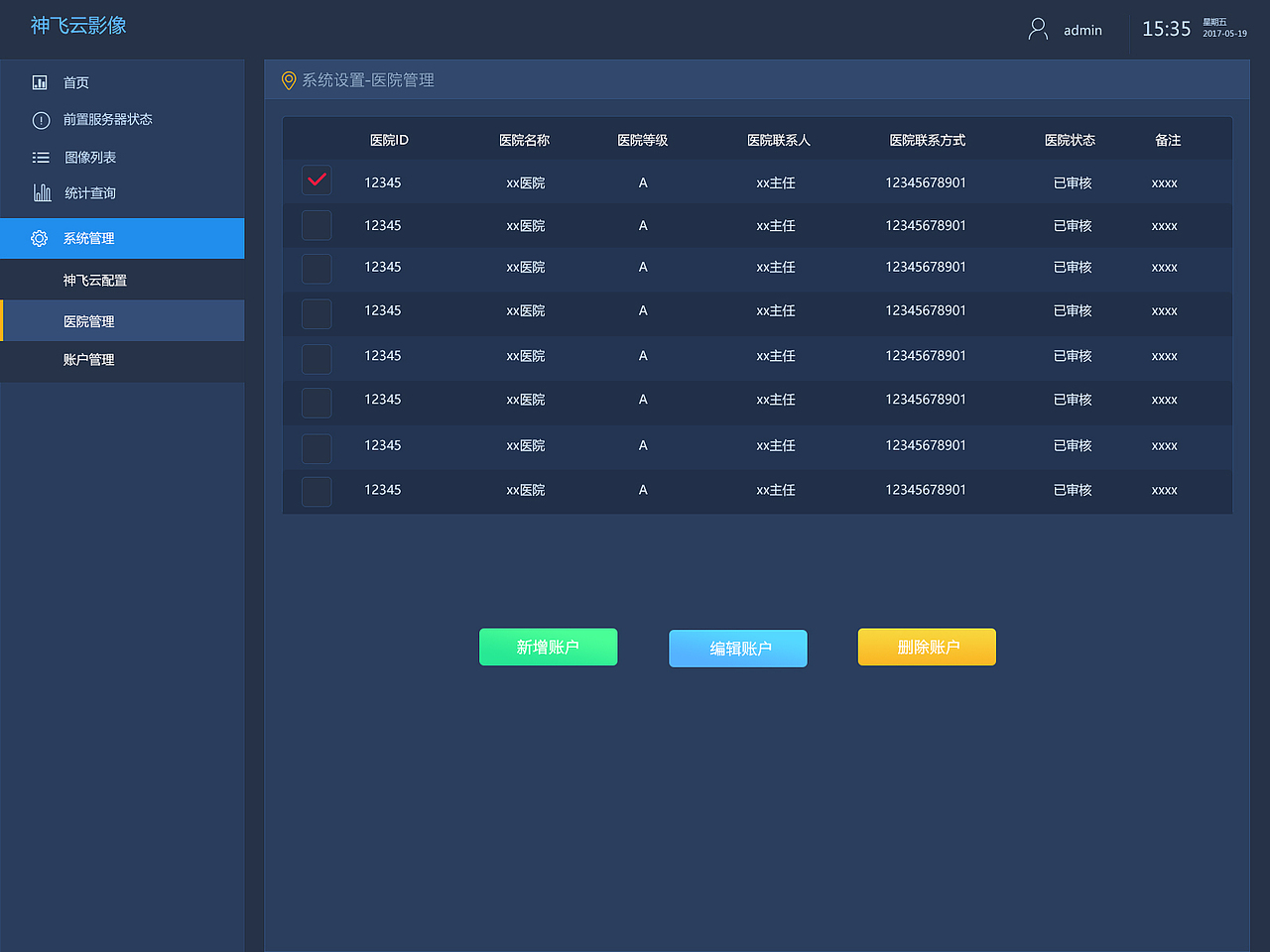This screenshot has width=1270, height=952.
Task: Click the 神飞云影像 logo title
Action: click(78, 26)
